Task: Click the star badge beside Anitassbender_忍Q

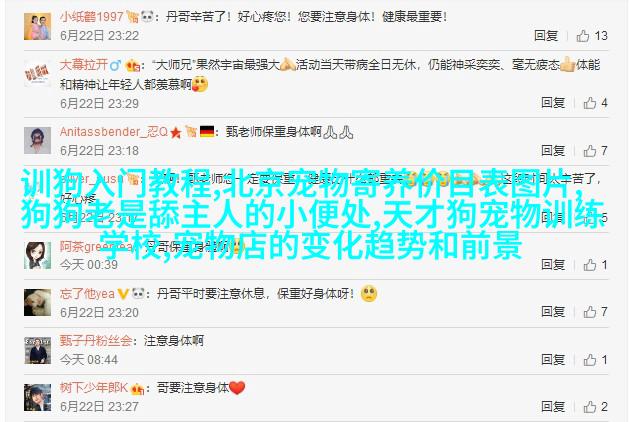Action: tap(176, 132)
